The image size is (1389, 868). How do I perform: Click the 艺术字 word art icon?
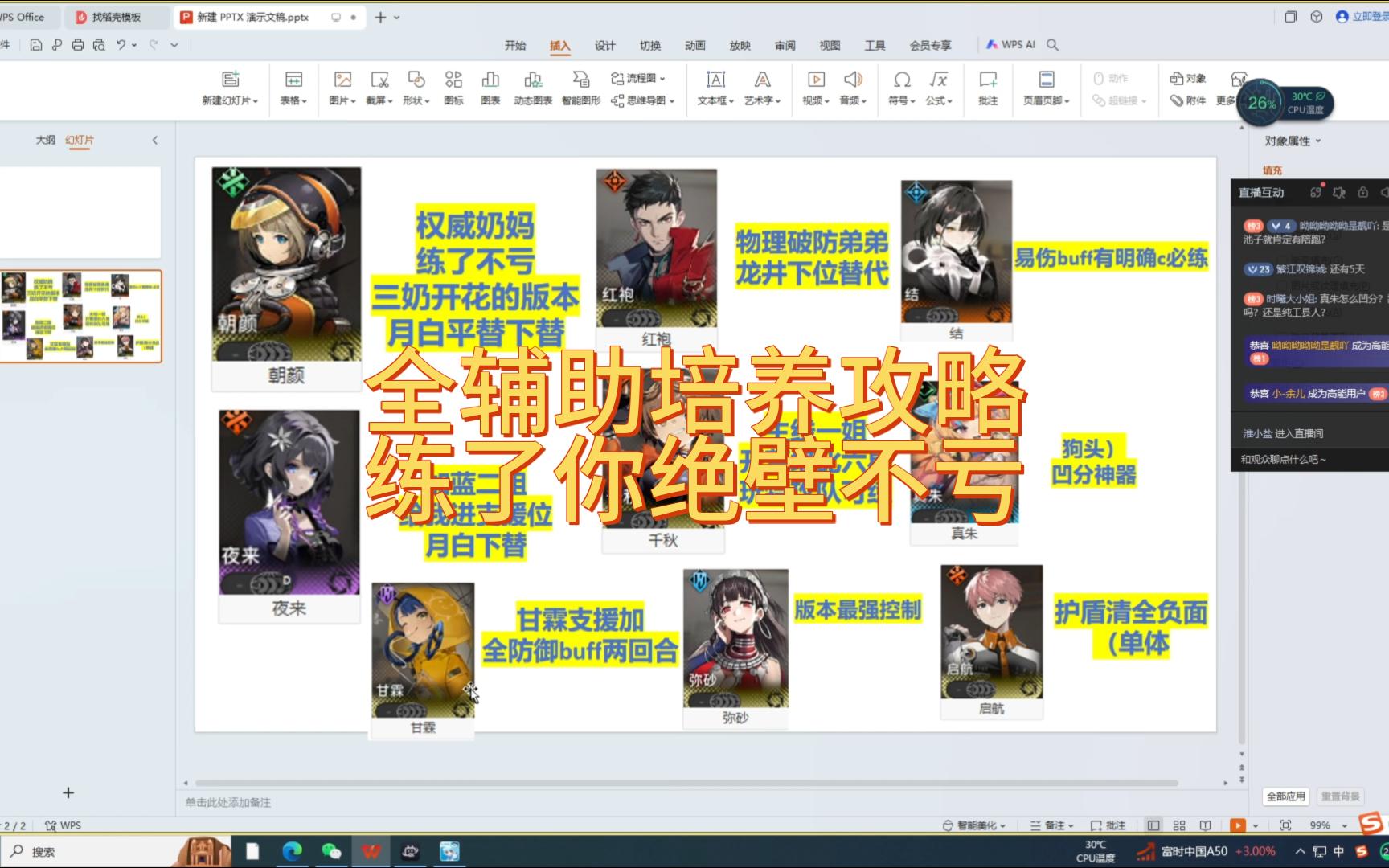pyautogui.click(x=762, y=80)
